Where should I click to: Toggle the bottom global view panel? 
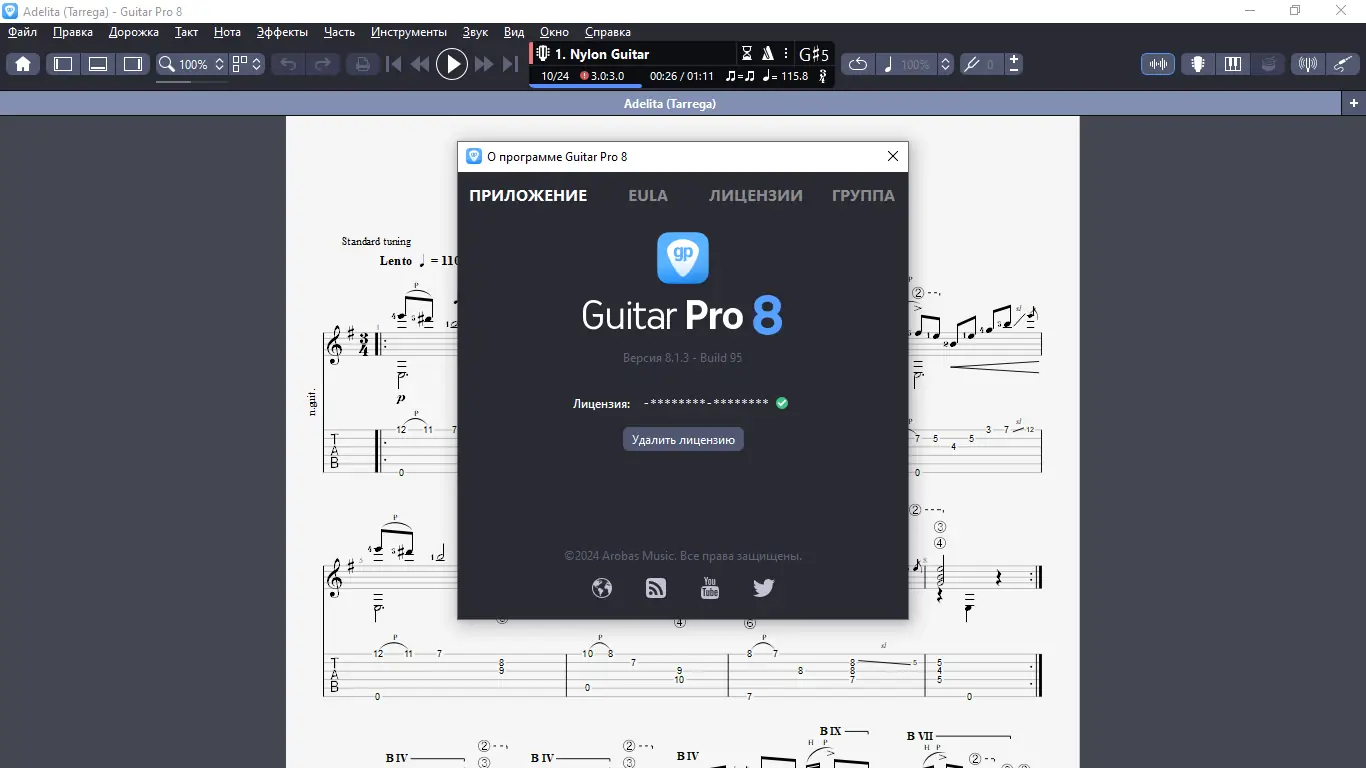tap(98, 64)
